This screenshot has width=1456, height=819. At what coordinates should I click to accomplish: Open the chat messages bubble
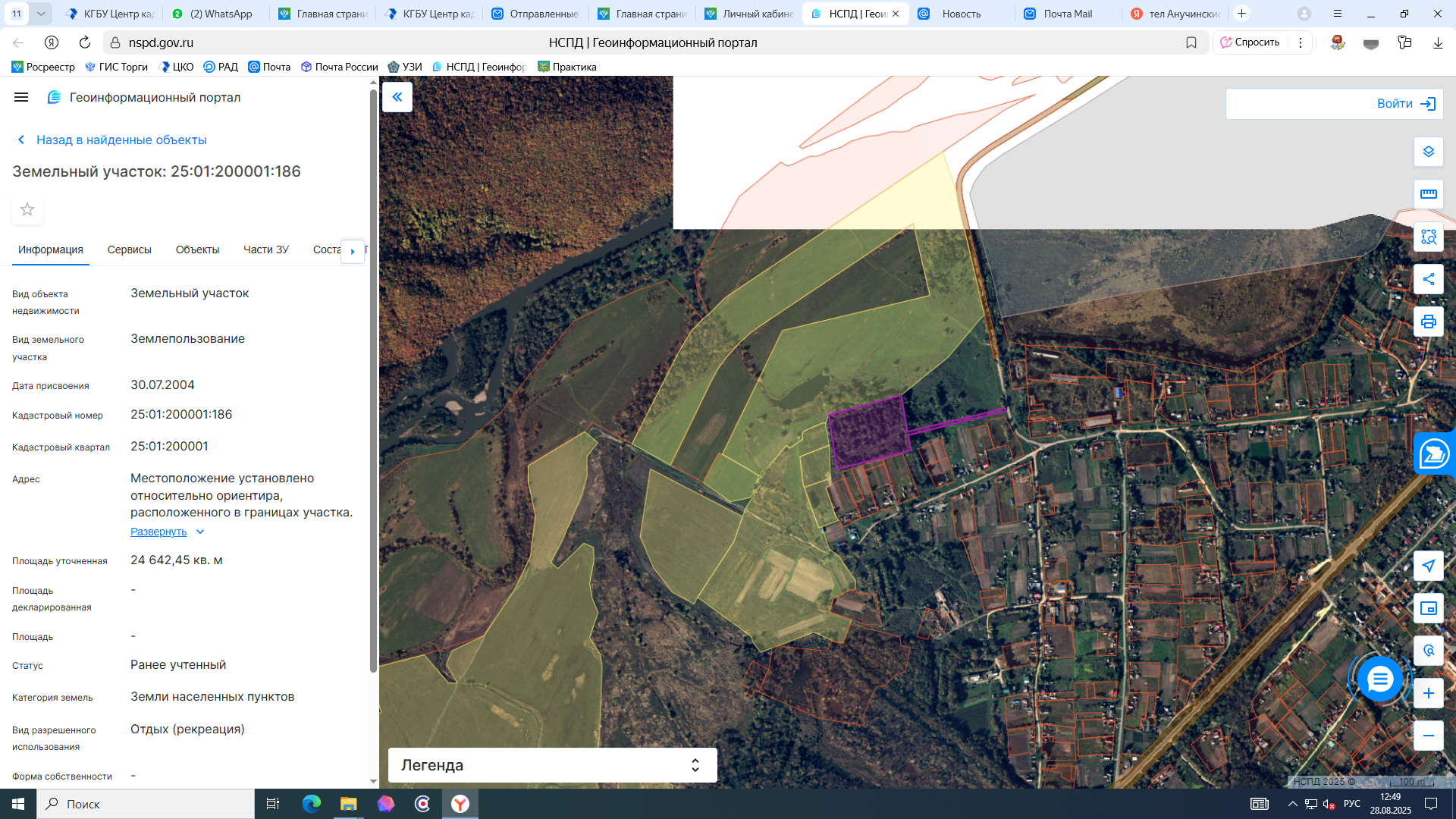(x=1379, y=679)
